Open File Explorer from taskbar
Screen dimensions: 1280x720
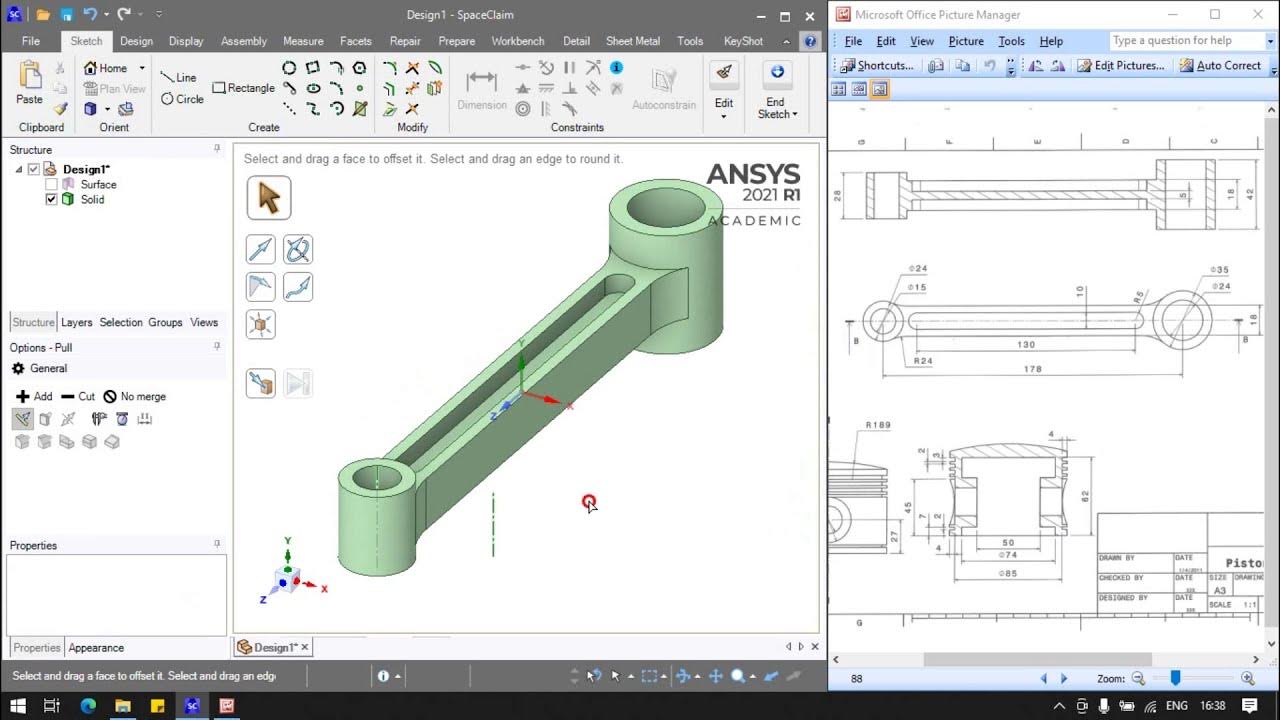coord(122,705)
